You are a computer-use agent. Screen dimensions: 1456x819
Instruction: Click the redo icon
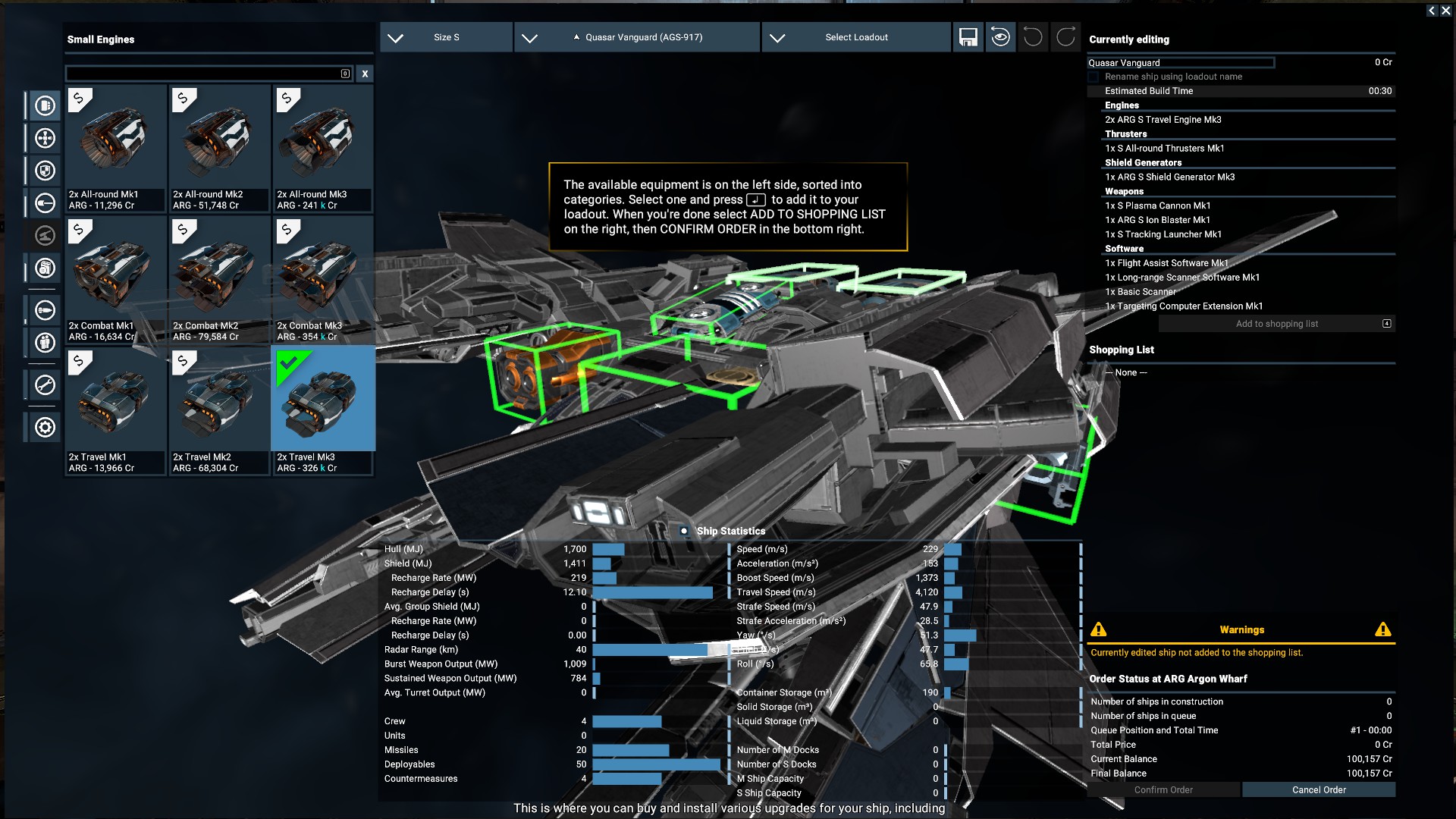(1067, 37)
